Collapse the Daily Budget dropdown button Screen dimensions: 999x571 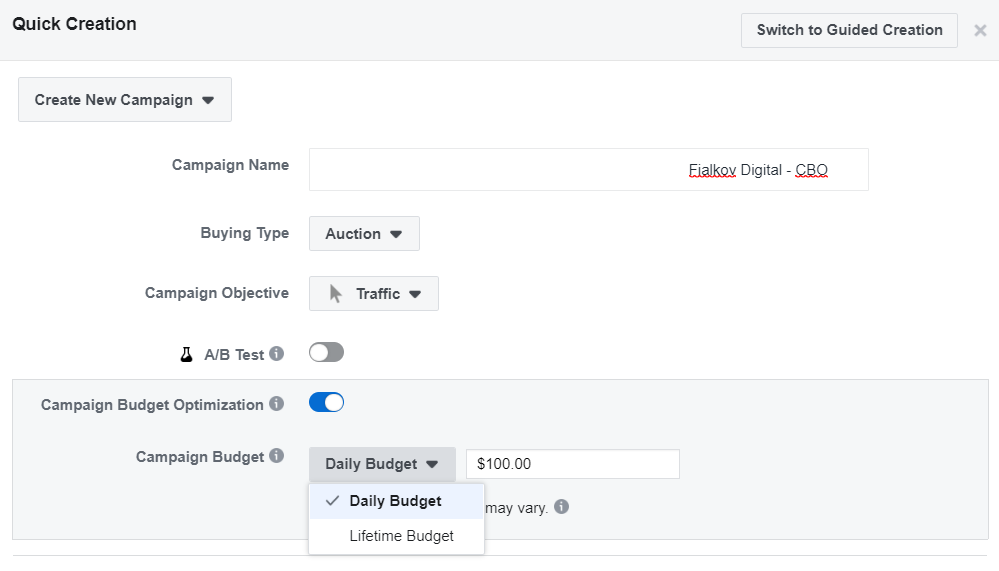382,464
